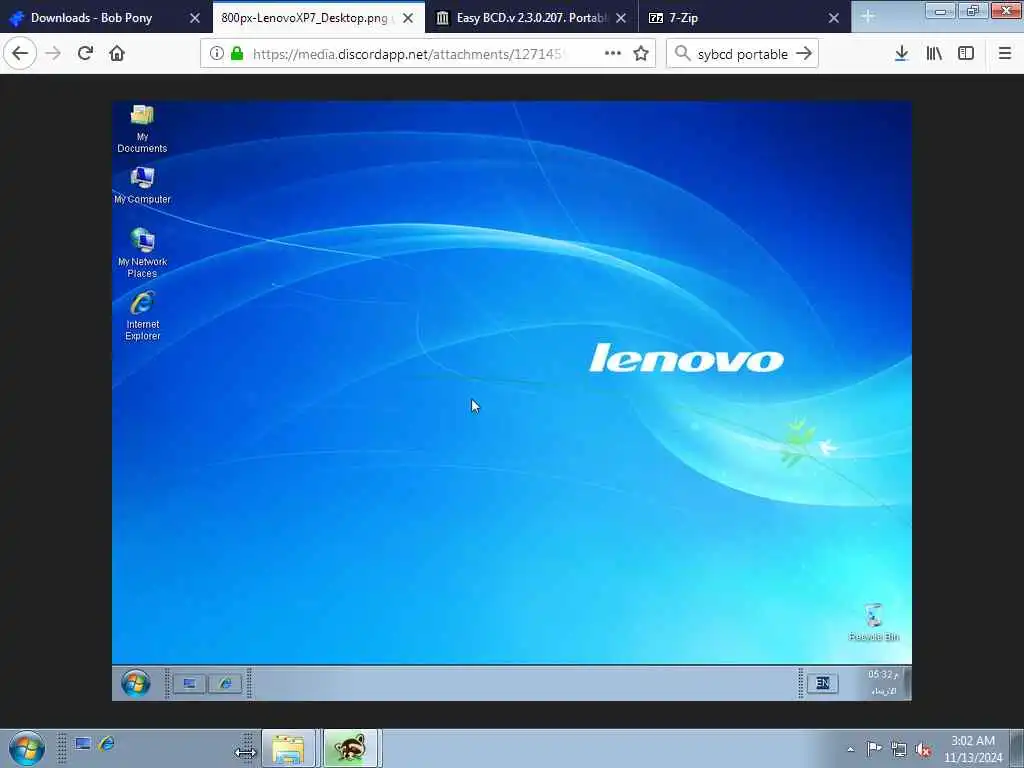Bookmark this page with the star
Viewport: 1024px width, 768px height.
pyautogui.click(x=641, y=54)
